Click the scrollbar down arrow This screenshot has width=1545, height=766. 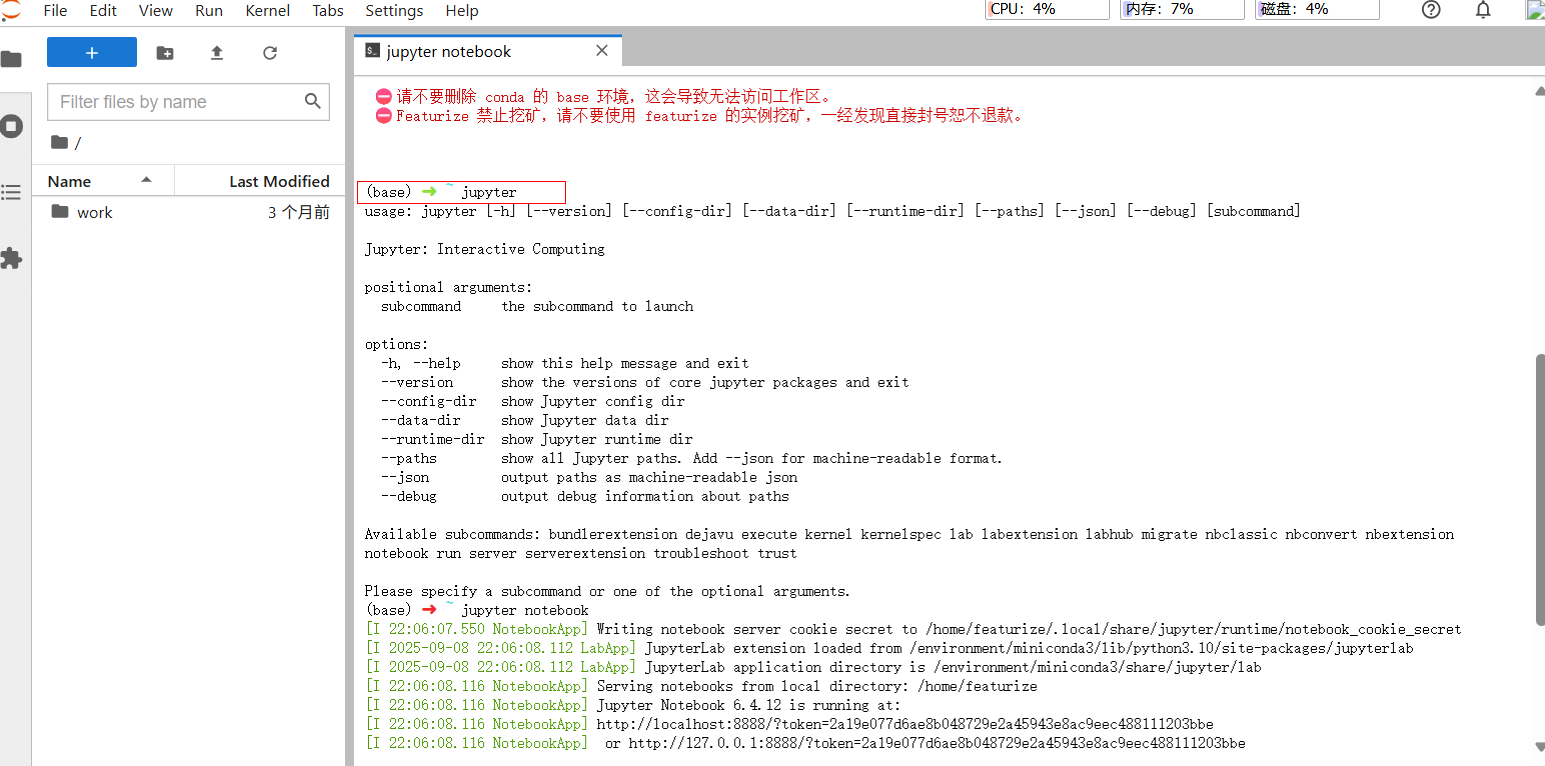click(1540, 745)
